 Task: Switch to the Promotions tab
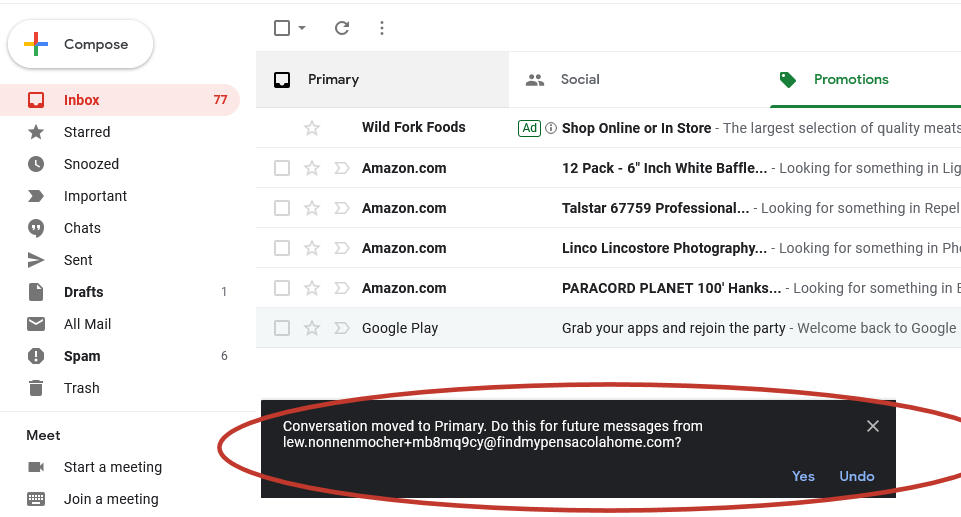[865, 80]
